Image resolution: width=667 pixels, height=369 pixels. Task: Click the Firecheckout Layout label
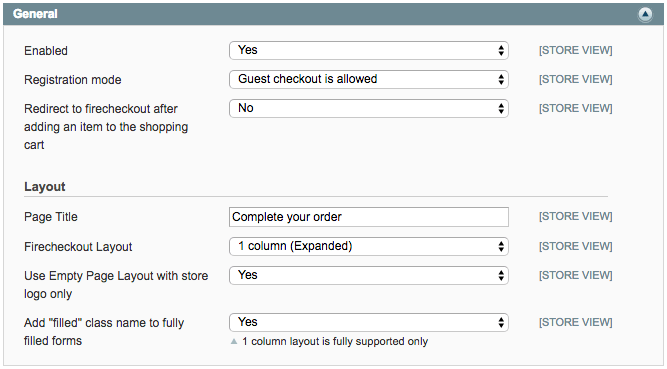(x=78, y=247)
